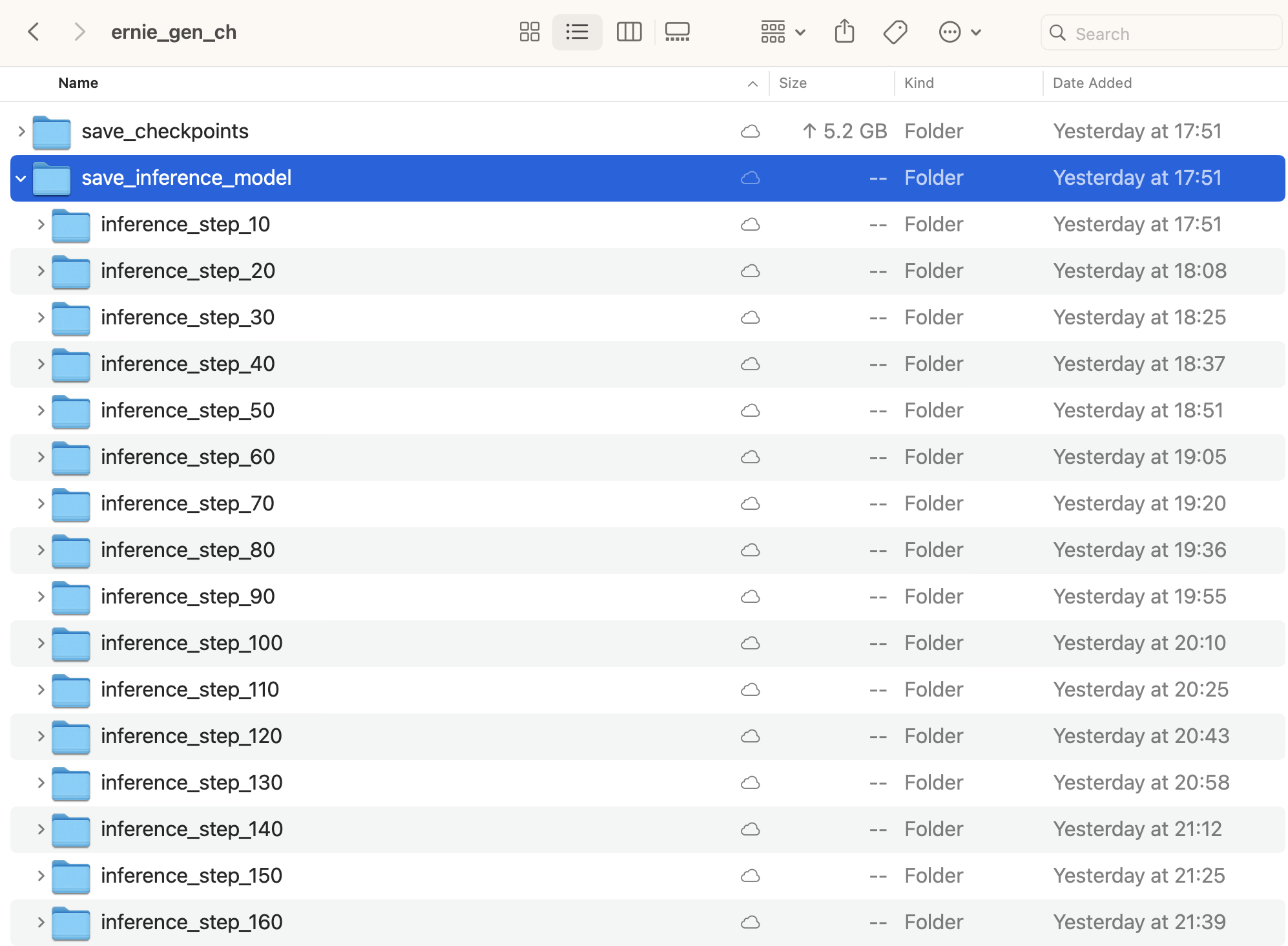This screenshot has width=1288, height=946.
Task: Open the Group By dropdown
Action: pyautogui.click(x=782, y=32)
